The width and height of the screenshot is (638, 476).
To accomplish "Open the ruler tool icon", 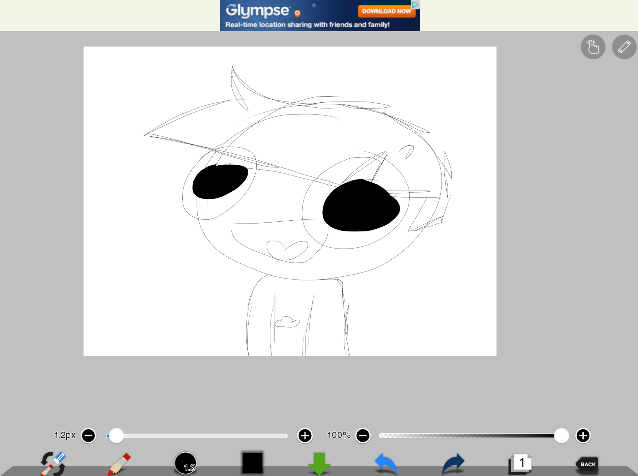I will tap(624, 47).
